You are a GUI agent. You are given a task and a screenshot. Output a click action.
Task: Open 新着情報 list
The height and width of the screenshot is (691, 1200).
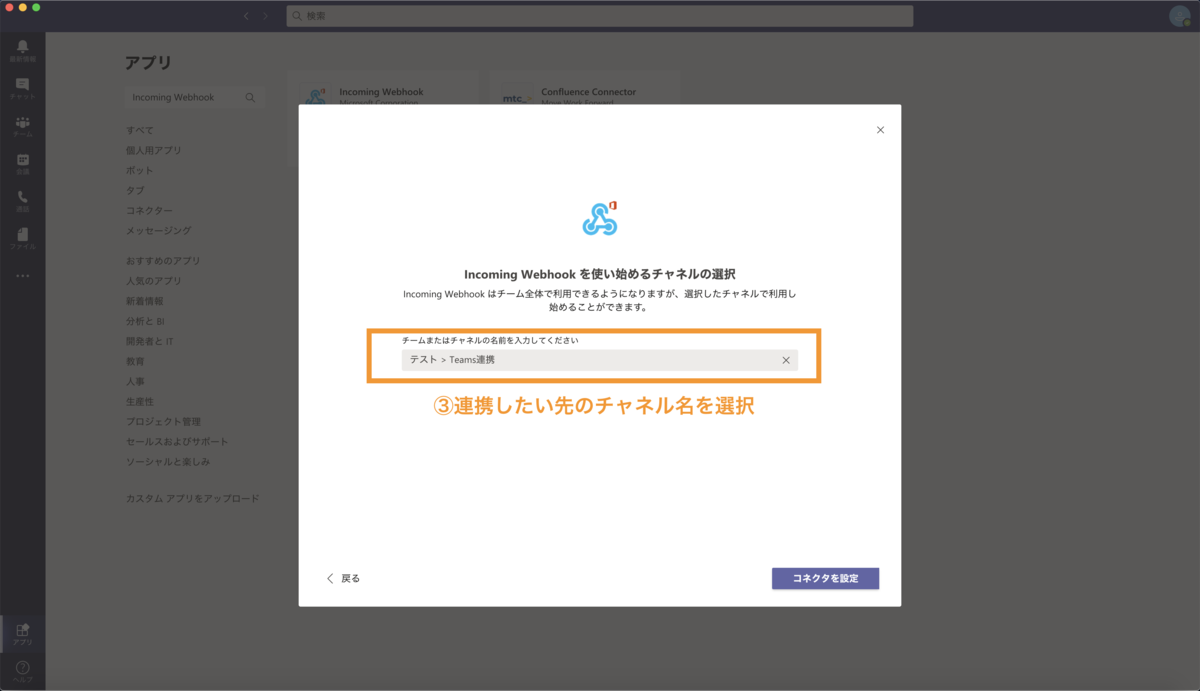[145, 301]
